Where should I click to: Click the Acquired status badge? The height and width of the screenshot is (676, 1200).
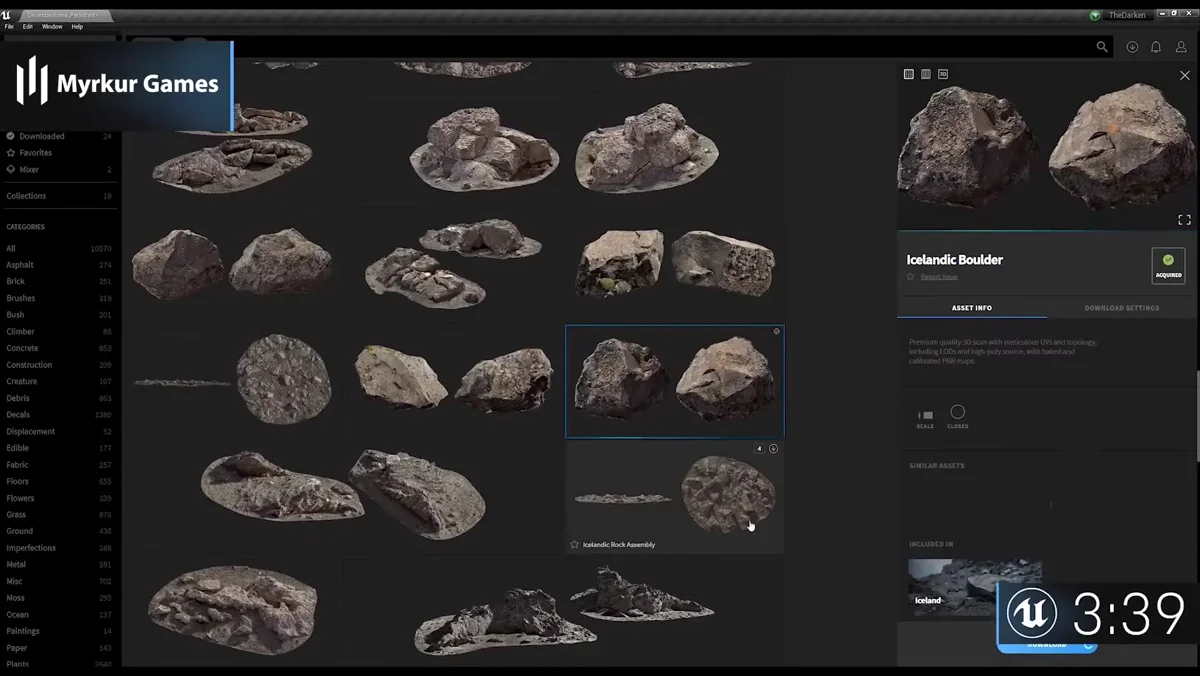click(1168, 265)
